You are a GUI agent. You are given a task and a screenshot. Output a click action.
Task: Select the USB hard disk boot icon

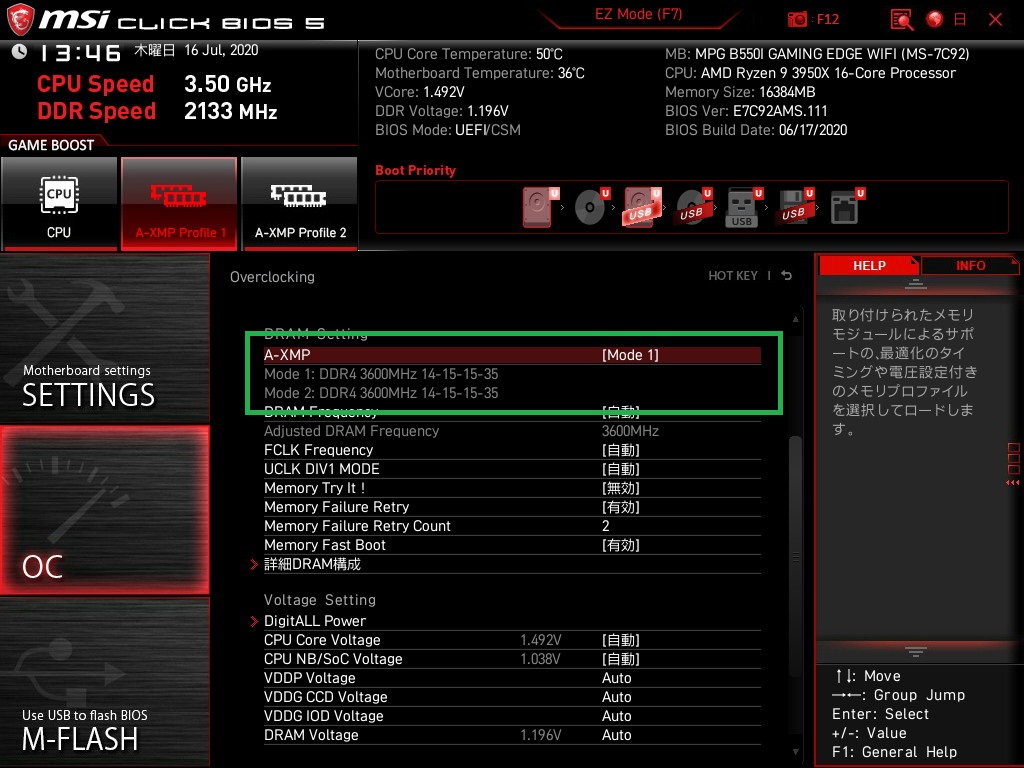point(643,207)
